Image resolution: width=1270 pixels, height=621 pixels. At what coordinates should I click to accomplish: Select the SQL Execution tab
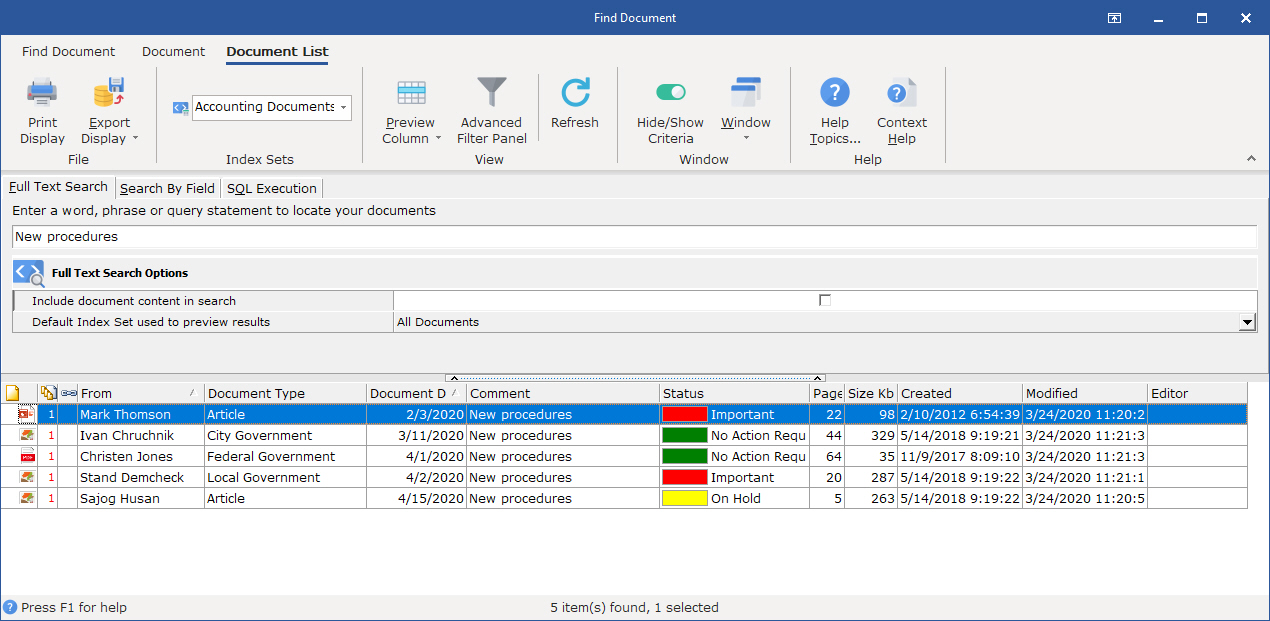click(x=272, y=188)
